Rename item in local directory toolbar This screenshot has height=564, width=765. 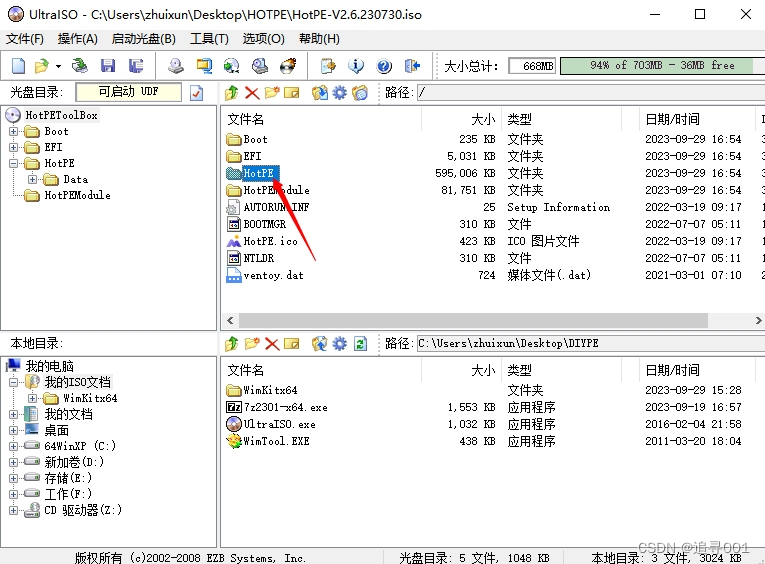click(292, 344)
